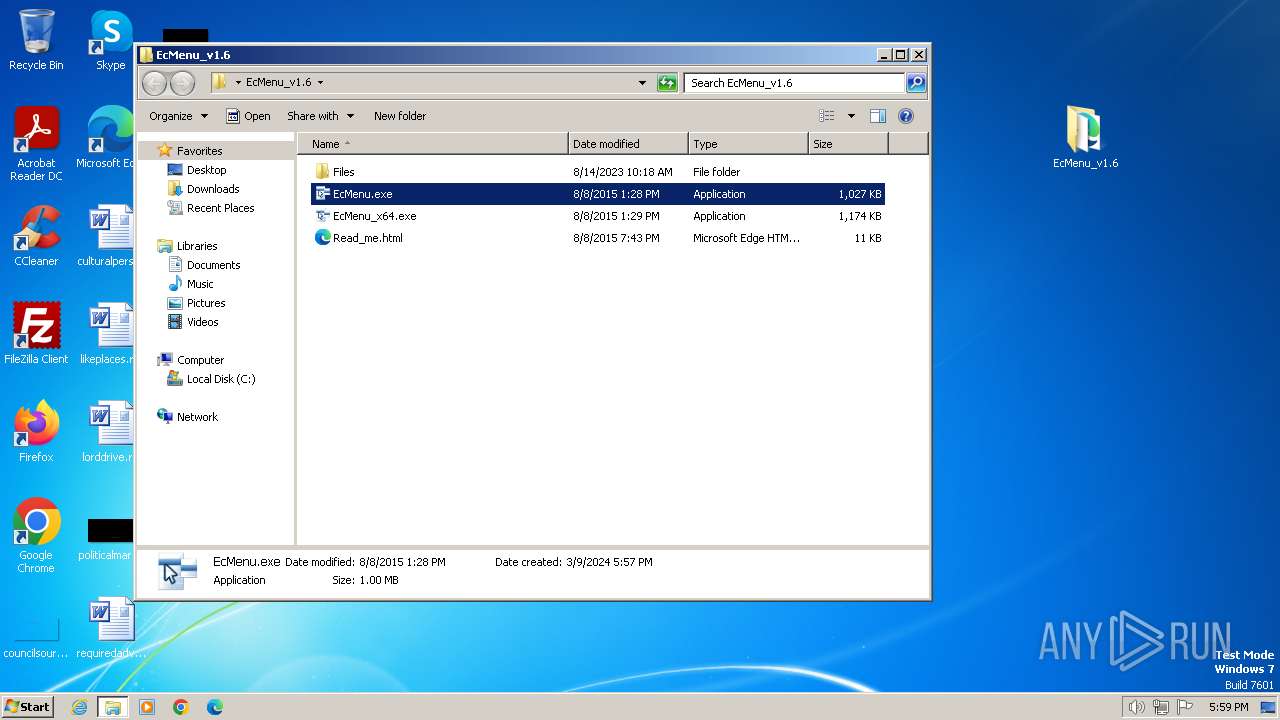Sort by Size column header
This screenshot has height=720, width=1280.
coord(848,144)
